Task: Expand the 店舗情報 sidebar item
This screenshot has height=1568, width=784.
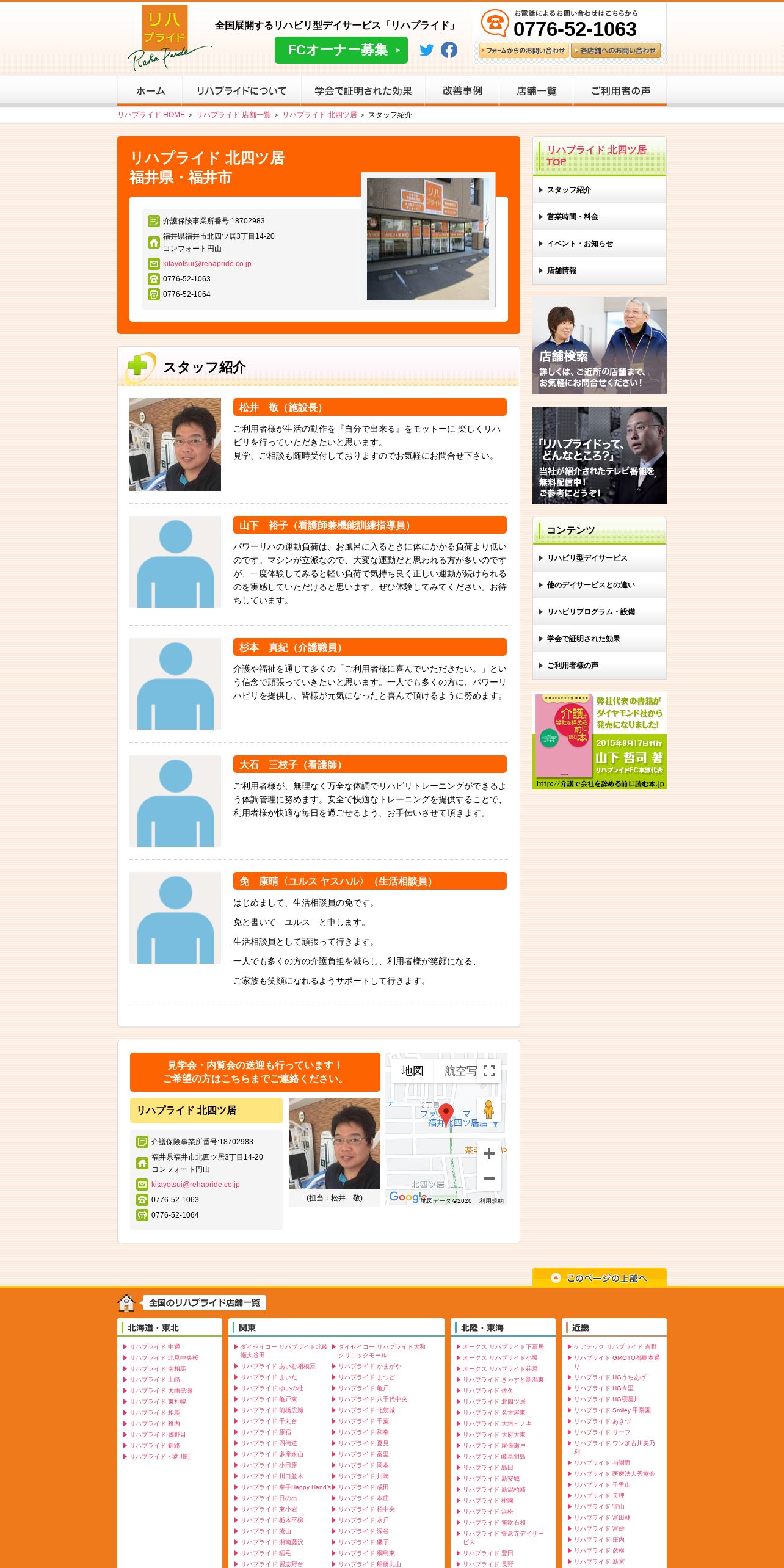Action: click(599, 270)
